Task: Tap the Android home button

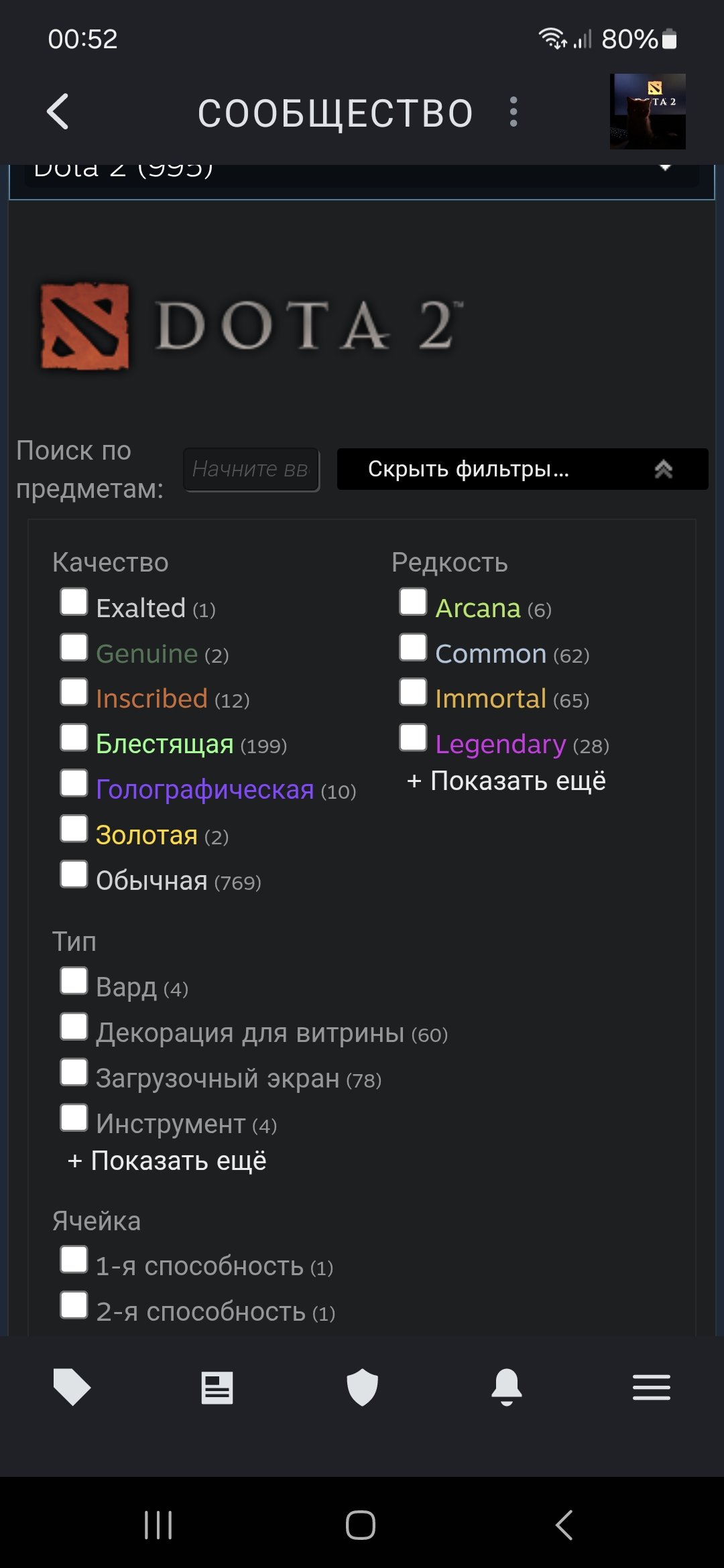Action: coord(361,1525)
